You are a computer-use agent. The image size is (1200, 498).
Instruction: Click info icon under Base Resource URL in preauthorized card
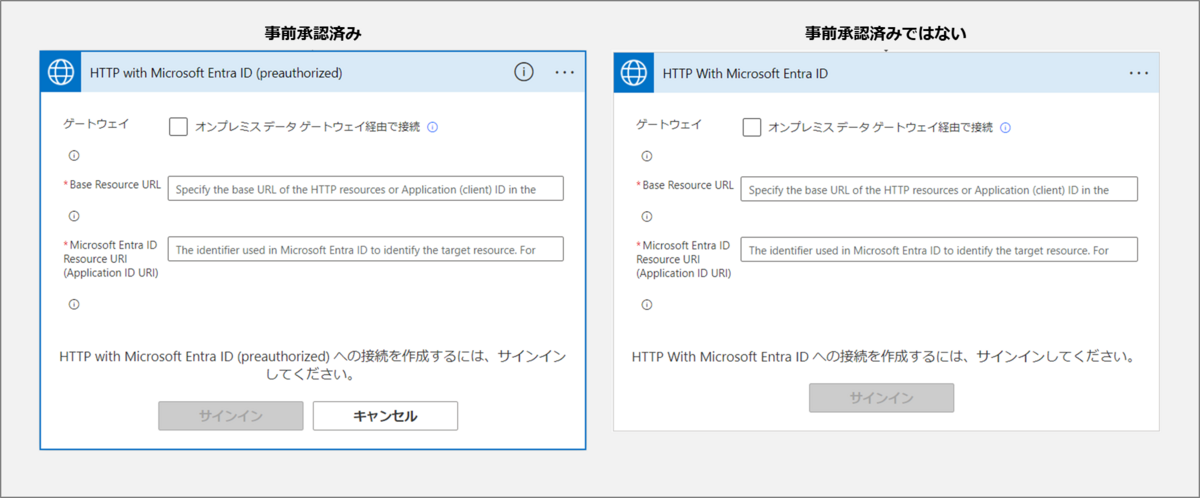(73, 216)
